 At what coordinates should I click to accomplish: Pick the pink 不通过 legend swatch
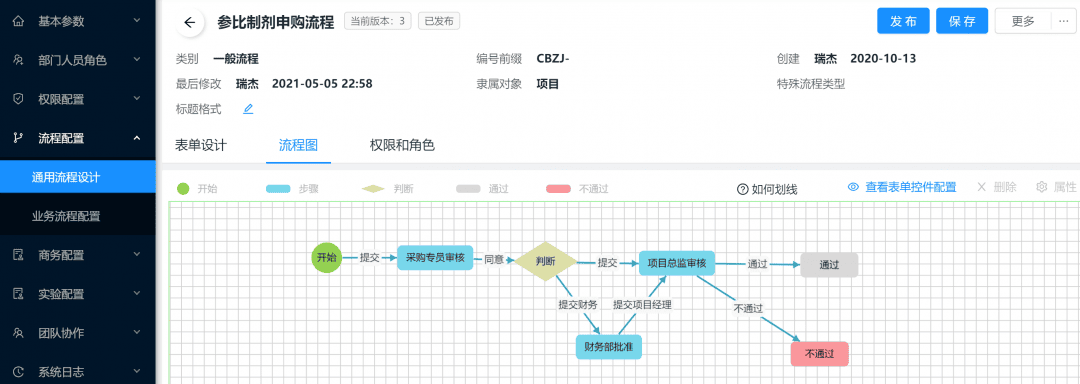point(558,189)
